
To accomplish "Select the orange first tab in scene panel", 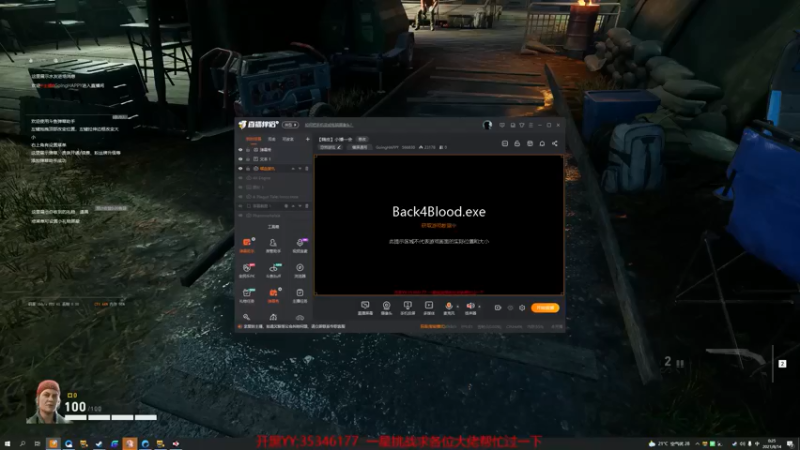I will [253, 139].
